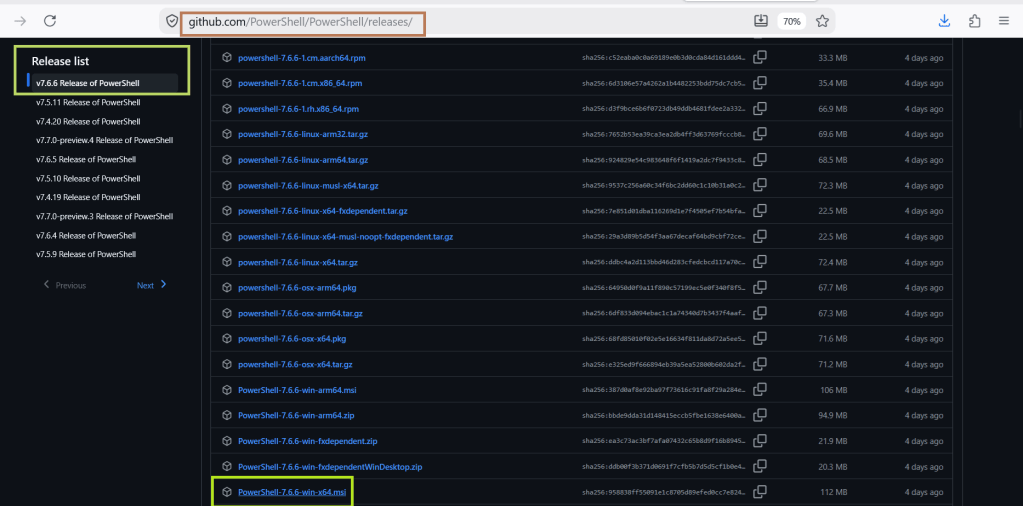The width and height of the screenshot is (1023, 506).
Task: Download powershell-7.6.6-osx-arm64.tar.gz
Action: (300, 313)
